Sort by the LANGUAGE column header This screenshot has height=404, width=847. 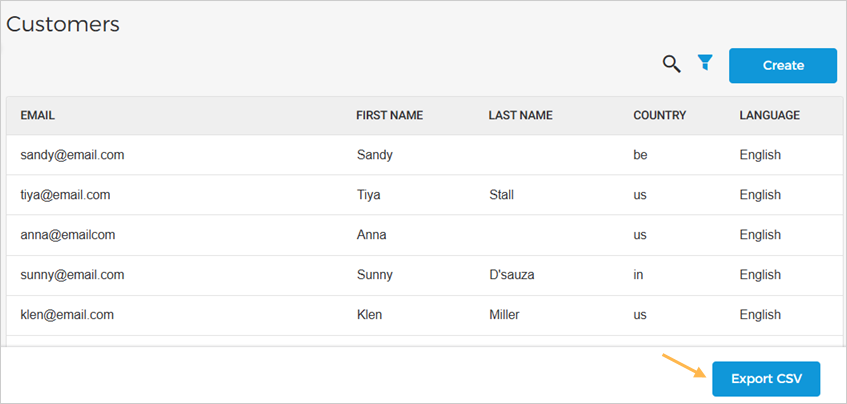point(769,115)
